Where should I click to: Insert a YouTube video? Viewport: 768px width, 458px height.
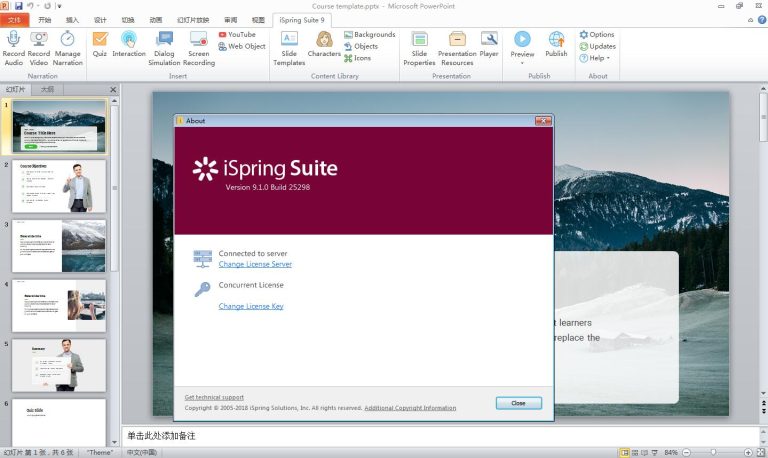point(237,34)
